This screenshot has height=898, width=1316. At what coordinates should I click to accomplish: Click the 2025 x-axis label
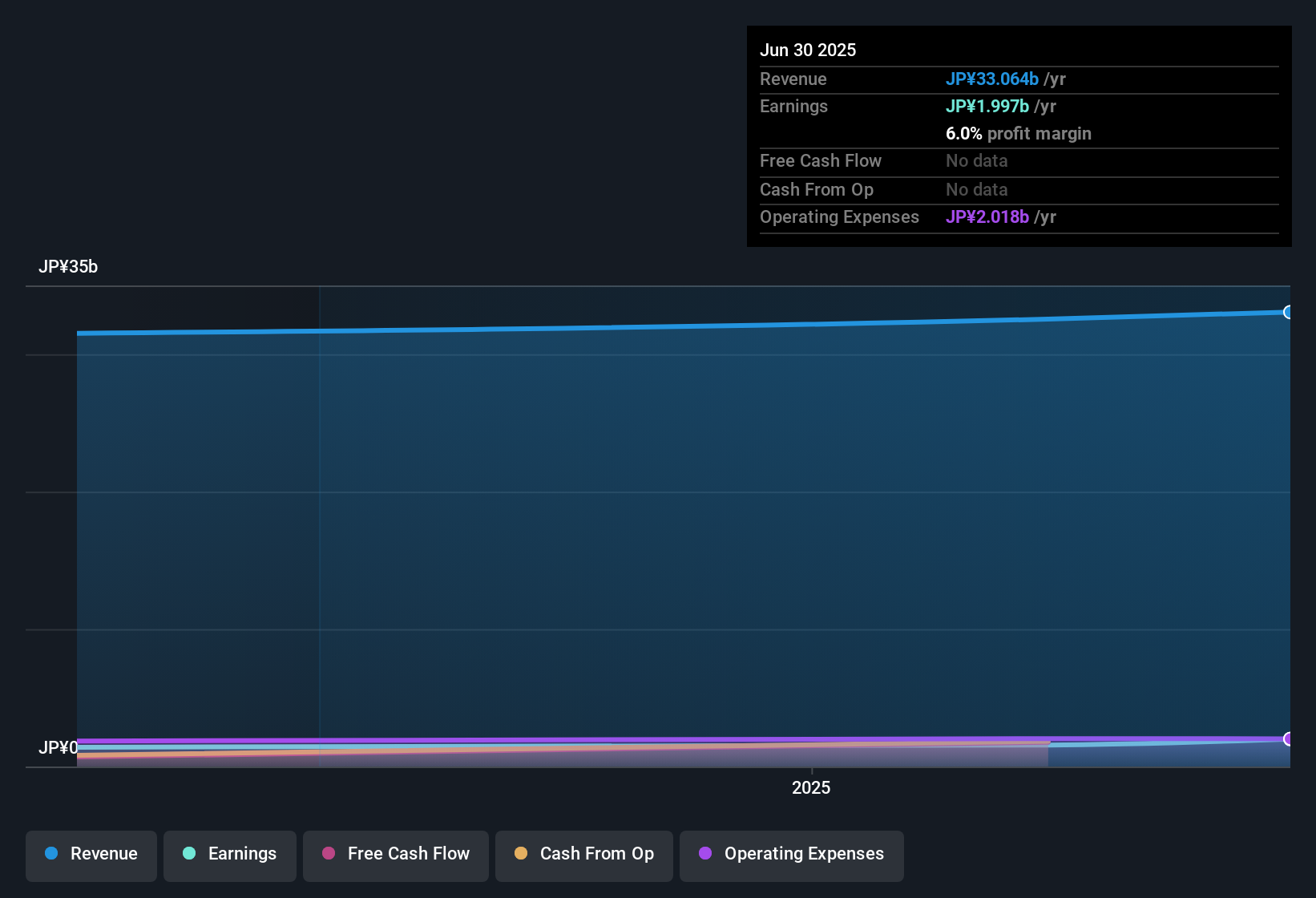(811, 787)
